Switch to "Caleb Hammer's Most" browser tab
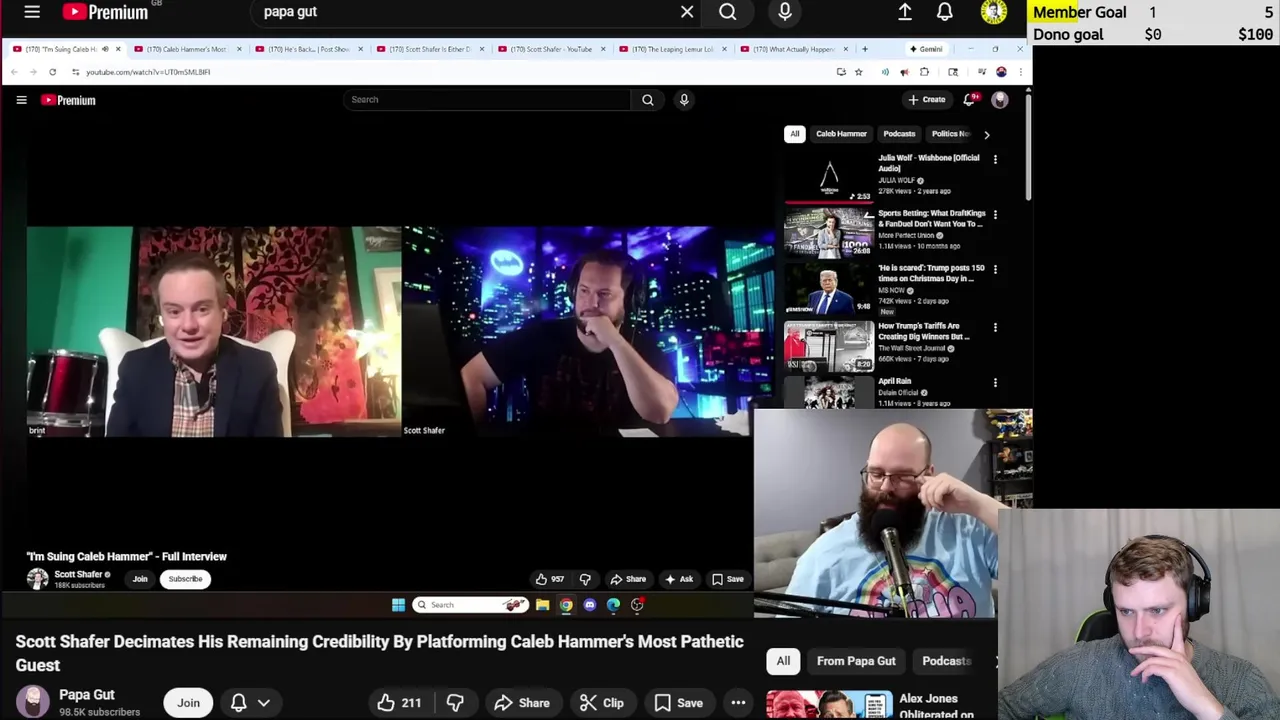This screenshot has width=1280, height=720. coord(185,49)
